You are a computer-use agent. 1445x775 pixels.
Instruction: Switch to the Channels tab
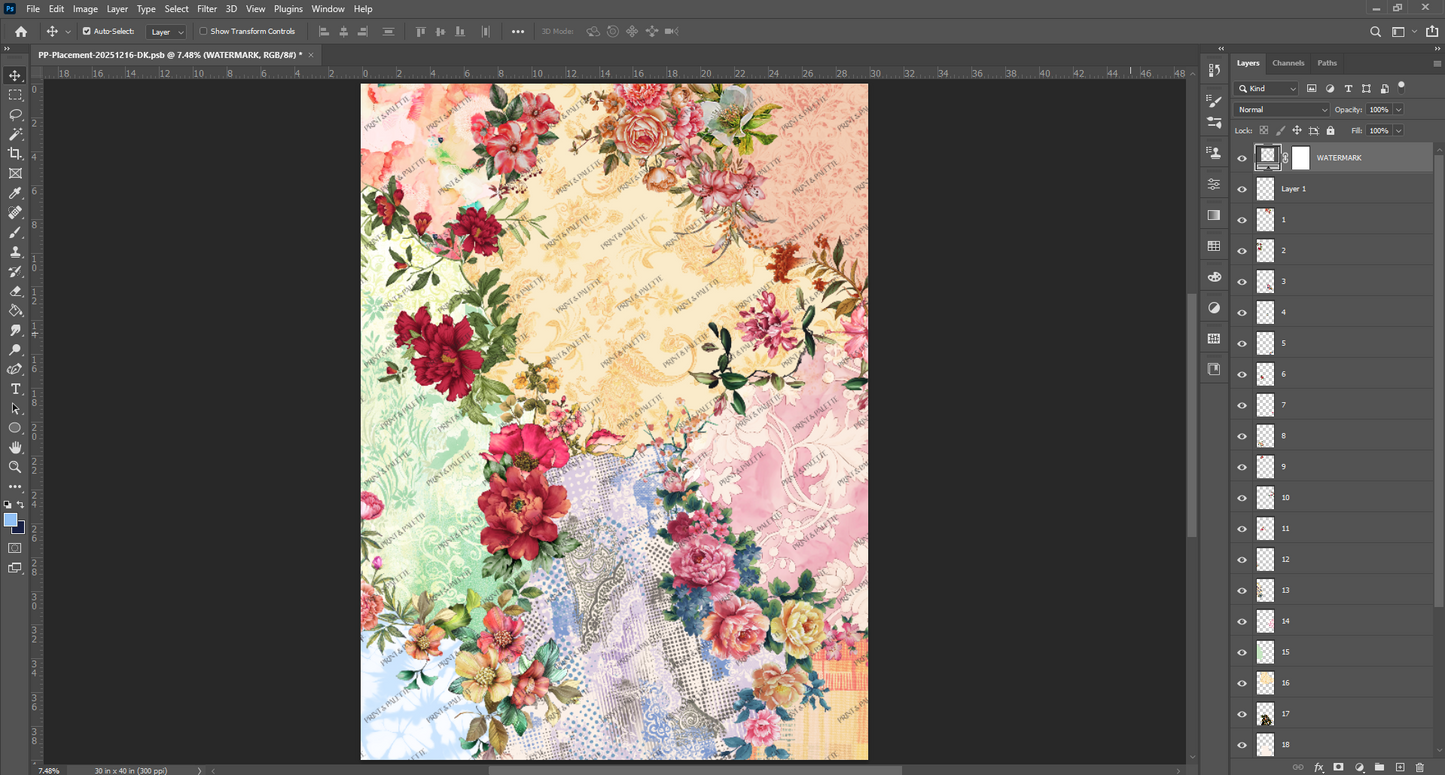coord(1288,63)
